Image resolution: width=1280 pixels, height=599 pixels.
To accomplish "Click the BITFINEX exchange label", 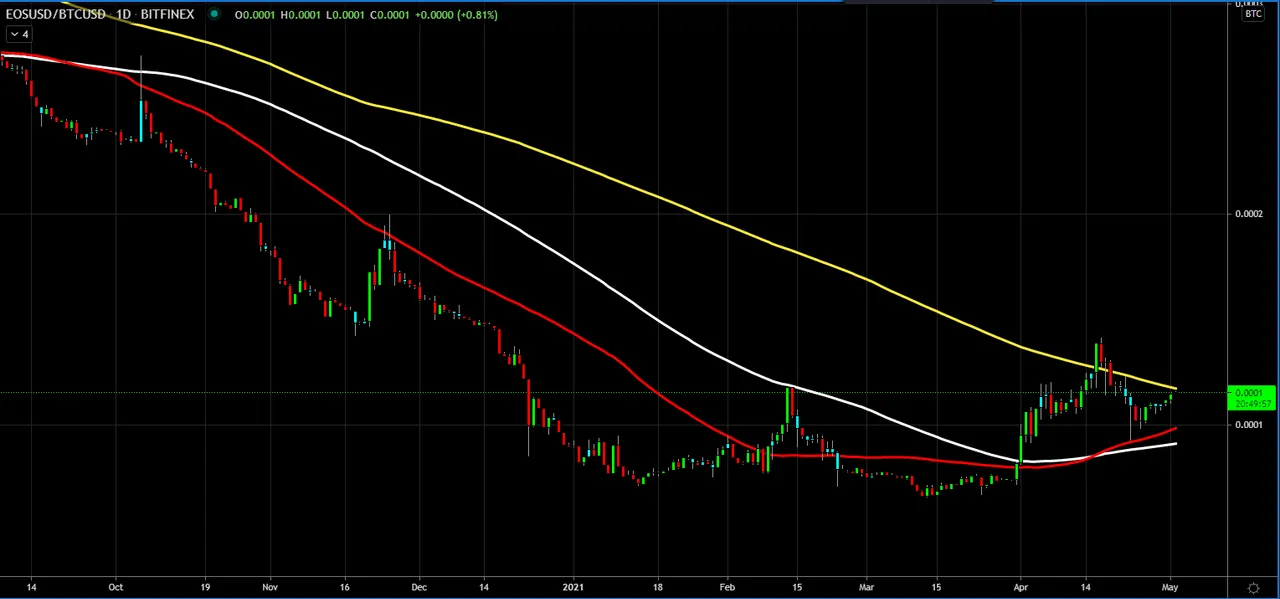I will (167, 14).
